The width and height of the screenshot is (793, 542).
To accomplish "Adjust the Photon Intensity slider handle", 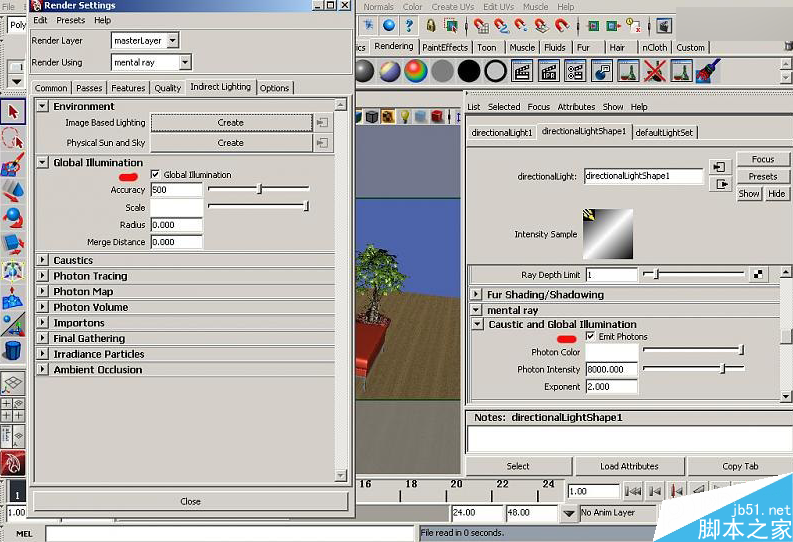I will click(x=723, y=369).
